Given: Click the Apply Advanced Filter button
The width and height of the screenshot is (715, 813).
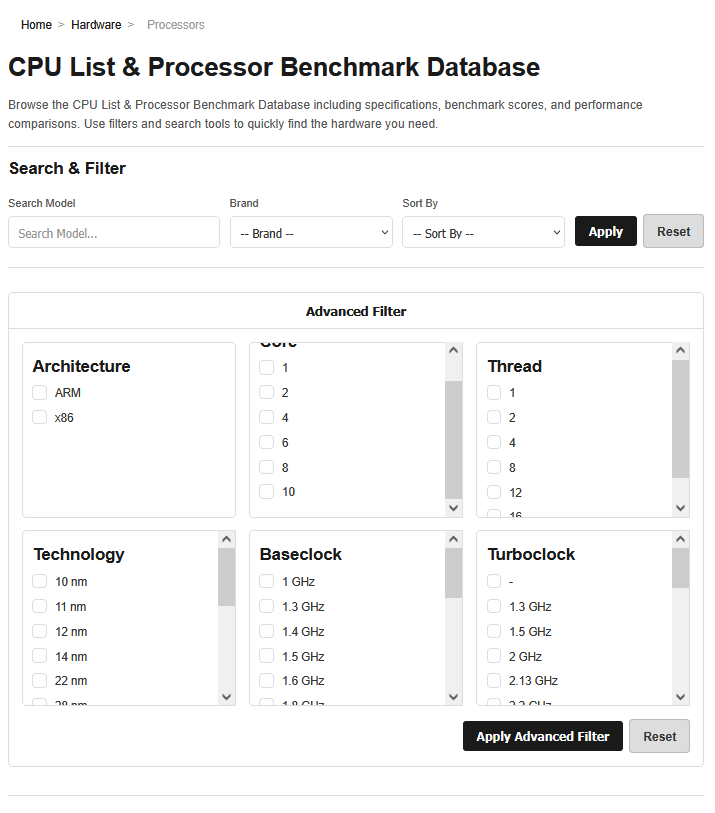Looking at the screenshot, I should 543,736.
